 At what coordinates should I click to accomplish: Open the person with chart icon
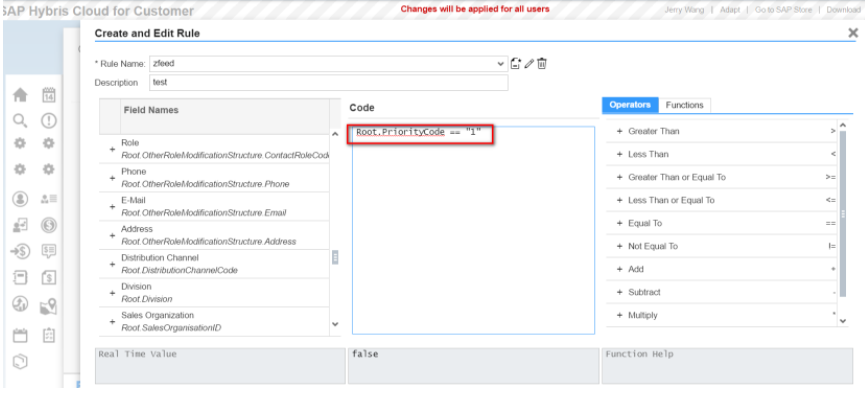click(x=20, y=225)
